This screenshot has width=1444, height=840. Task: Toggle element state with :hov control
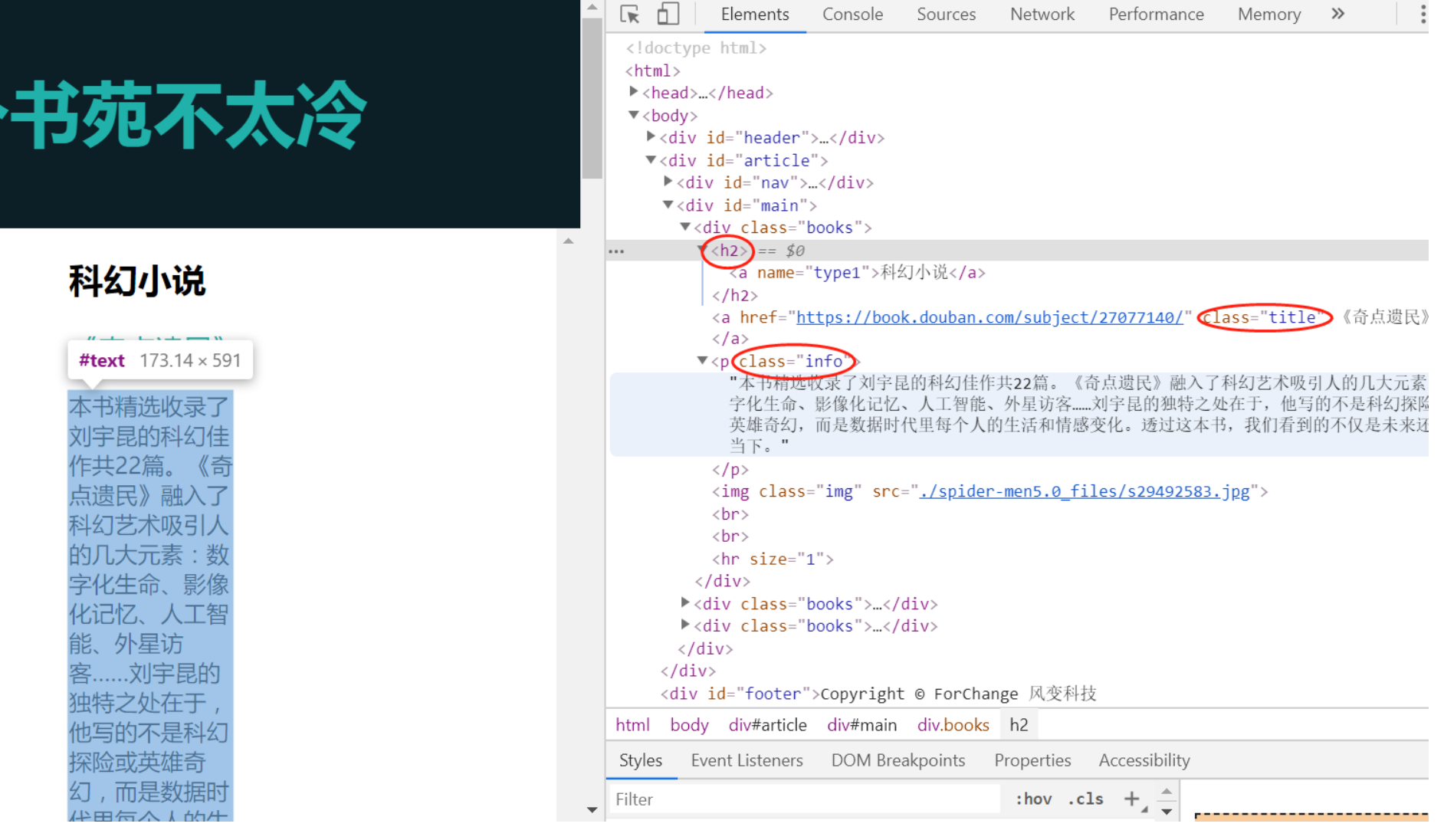tap(1033, 799)
